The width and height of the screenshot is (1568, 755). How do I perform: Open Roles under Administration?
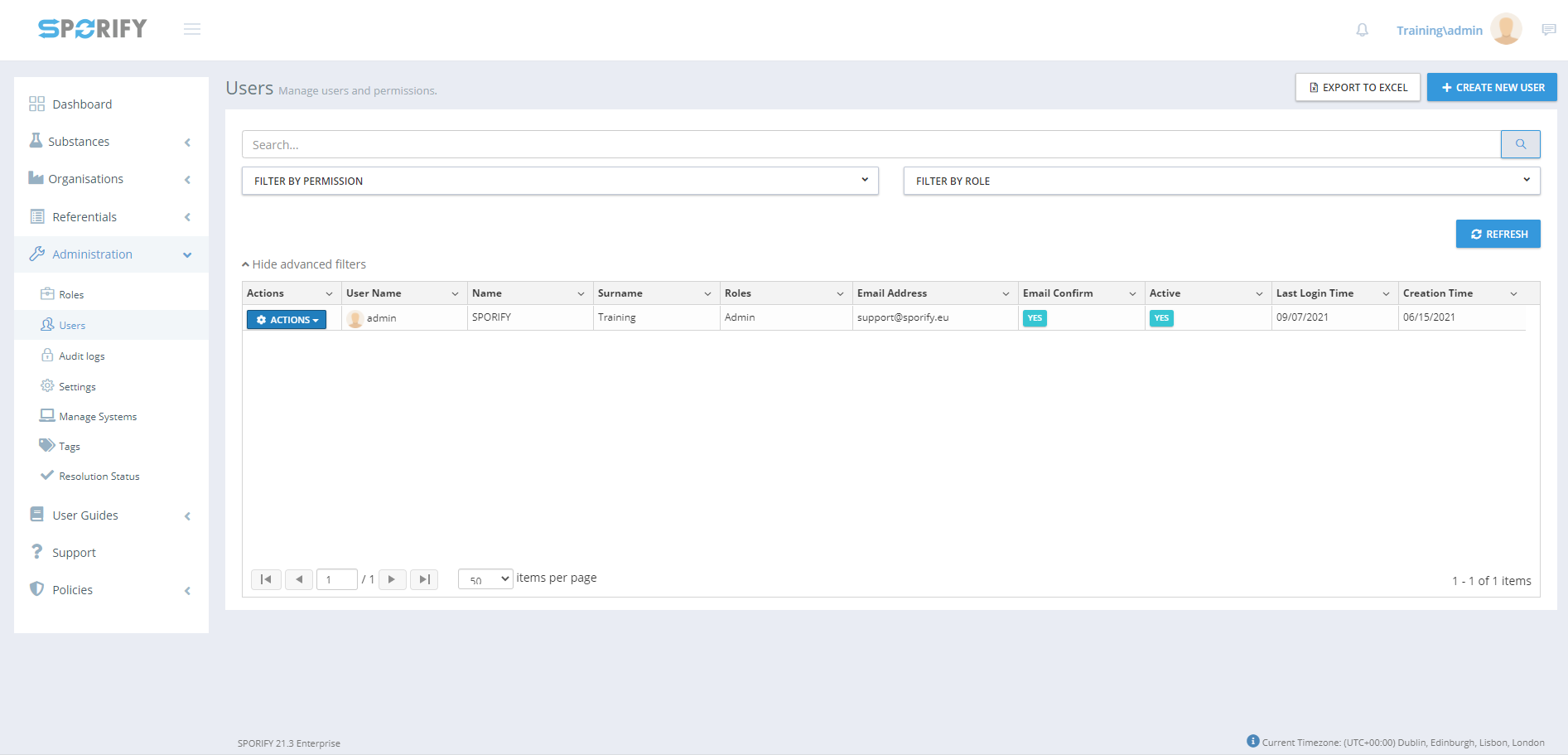(x=71, y=295)
